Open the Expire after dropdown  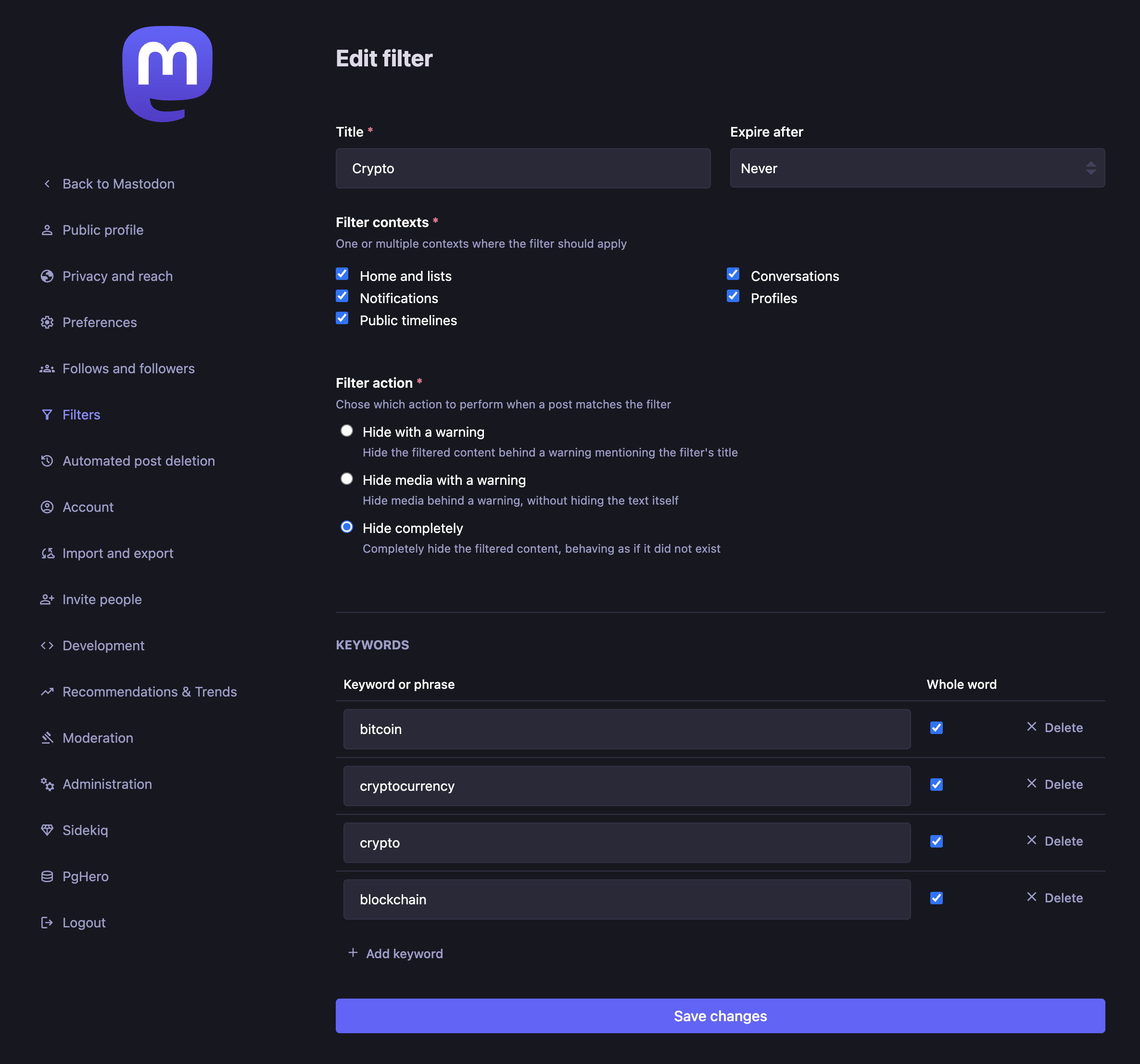click(x=916, y=168)
